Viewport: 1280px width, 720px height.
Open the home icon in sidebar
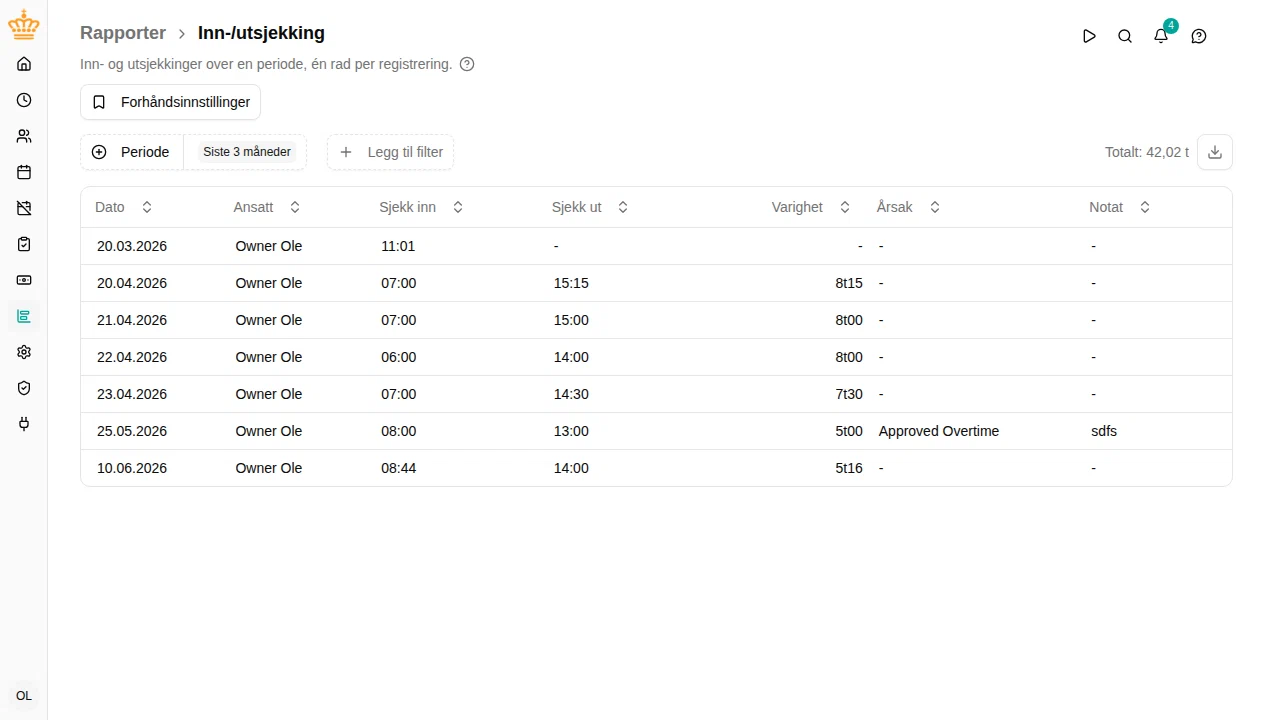(24, 64)
